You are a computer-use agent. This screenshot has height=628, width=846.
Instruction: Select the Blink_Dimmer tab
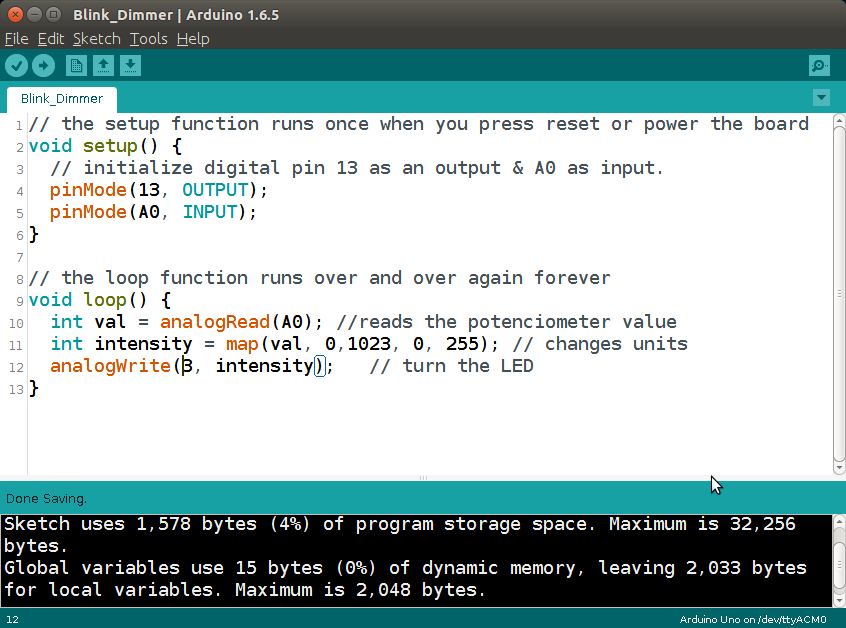62,99
